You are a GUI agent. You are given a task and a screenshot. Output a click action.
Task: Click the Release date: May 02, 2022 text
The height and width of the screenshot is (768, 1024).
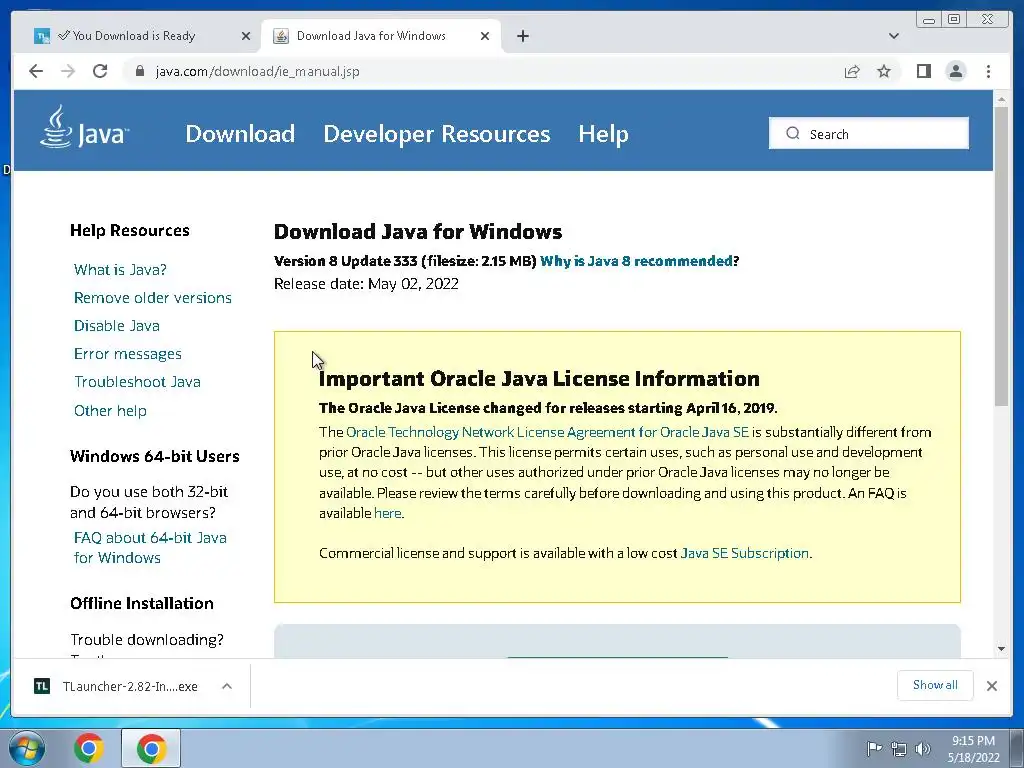coord(366,284)
